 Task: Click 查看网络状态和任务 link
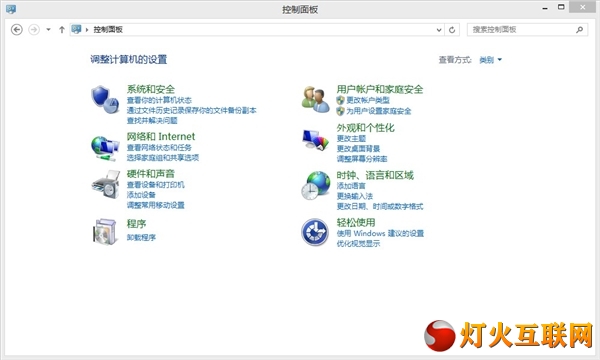pyautogui.click(x=159, y=147)
